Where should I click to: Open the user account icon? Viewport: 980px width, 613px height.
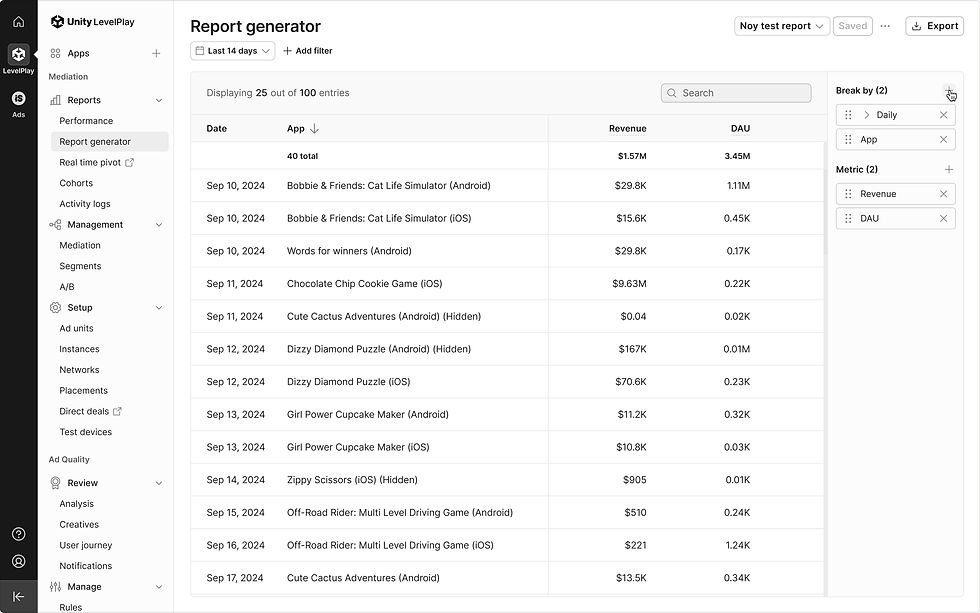19,561
